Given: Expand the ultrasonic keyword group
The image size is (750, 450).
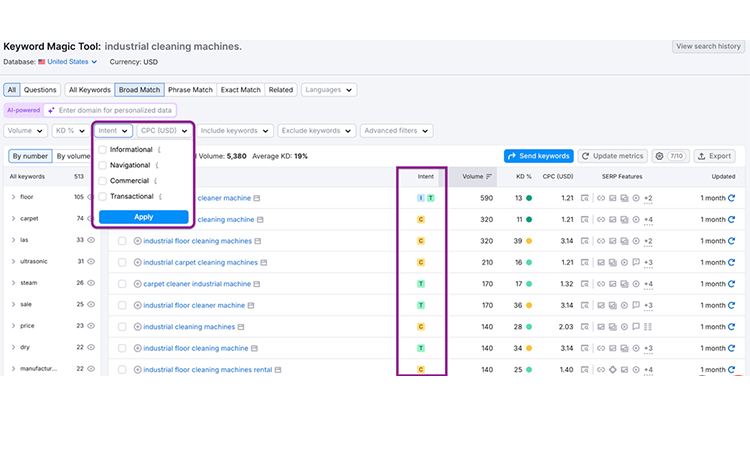Looking at the screenshot, I should pyautogui.click(x=13, y=262).
